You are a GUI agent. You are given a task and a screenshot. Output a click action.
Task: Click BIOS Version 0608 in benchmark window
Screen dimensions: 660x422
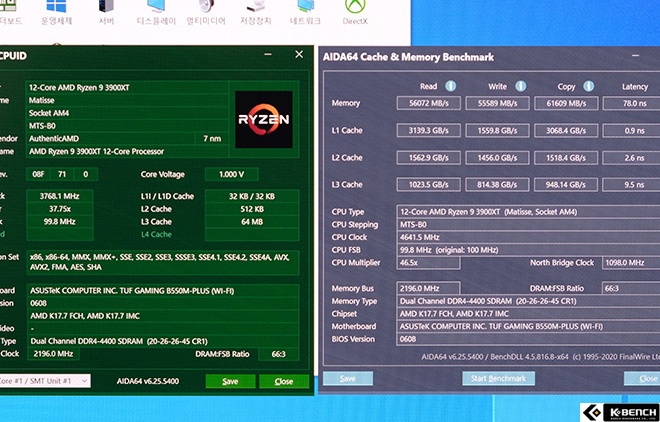[x=528, y=339]
